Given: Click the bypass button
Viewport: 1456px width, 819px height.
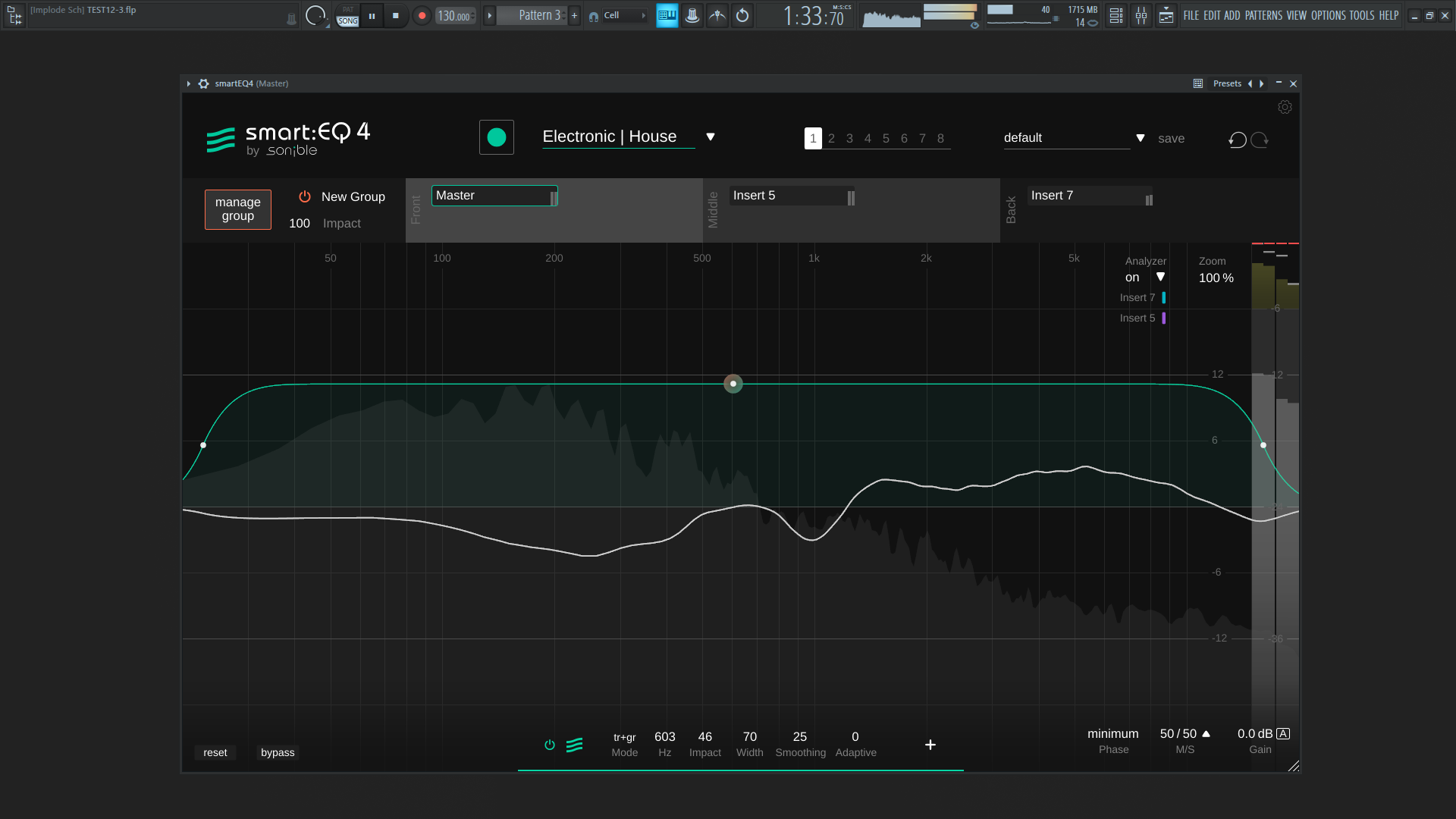Looking at the screenshot, I should (x=278, y=752).
